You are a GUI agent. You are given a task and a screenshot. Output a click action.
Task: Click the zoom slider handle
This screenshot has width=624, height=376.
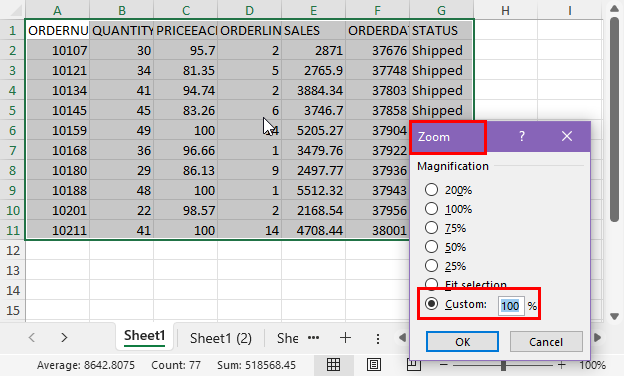coord(503,365)
